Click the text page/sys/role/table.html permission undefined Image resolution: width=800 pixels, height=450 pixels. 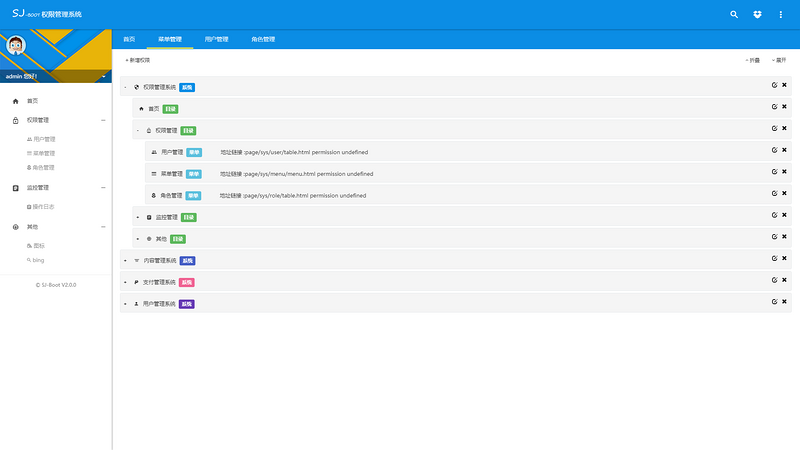point(305,195)
